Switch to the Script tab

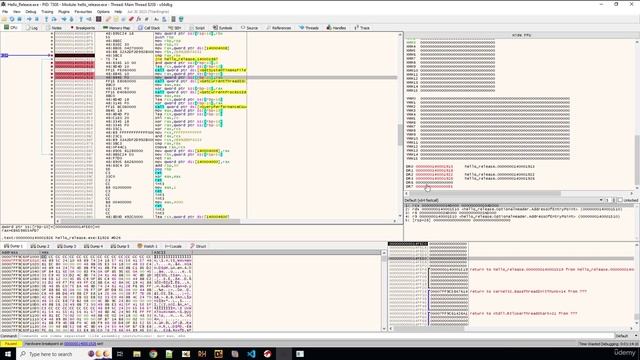(x=197, y=28)
